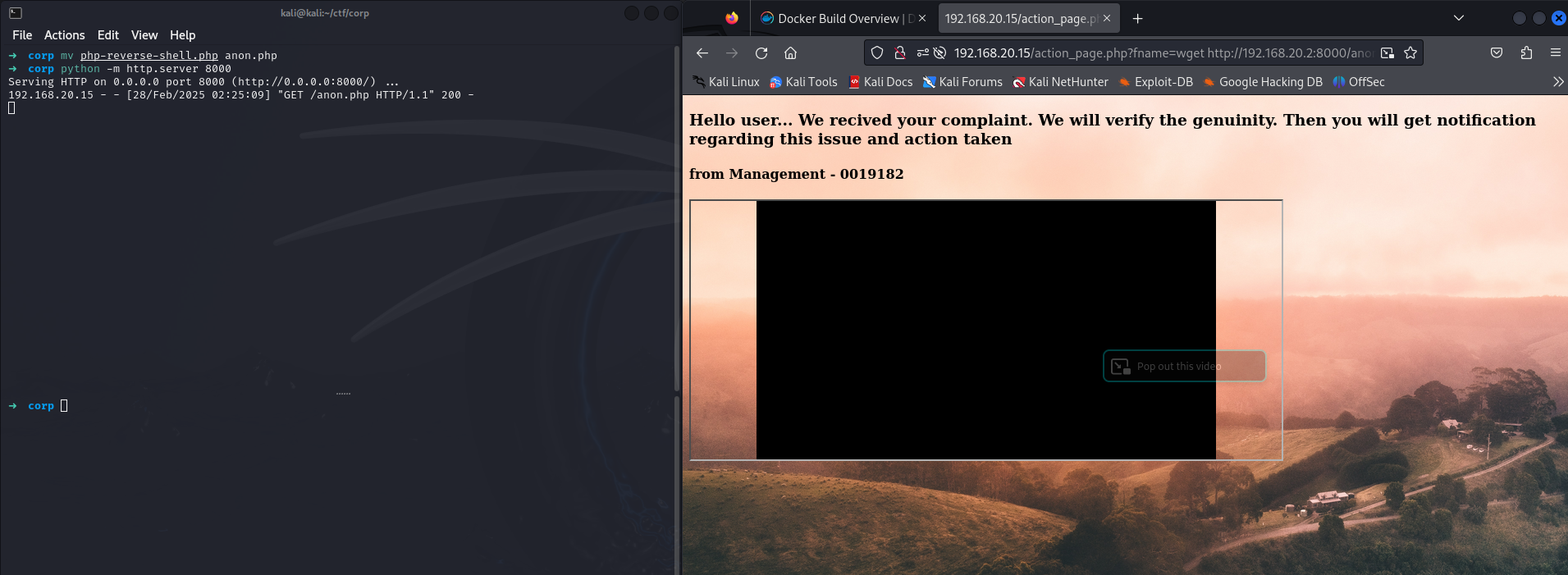The image size is (1568, 575).
Task: Open a new browser tab
Action: pos(1137,18)
